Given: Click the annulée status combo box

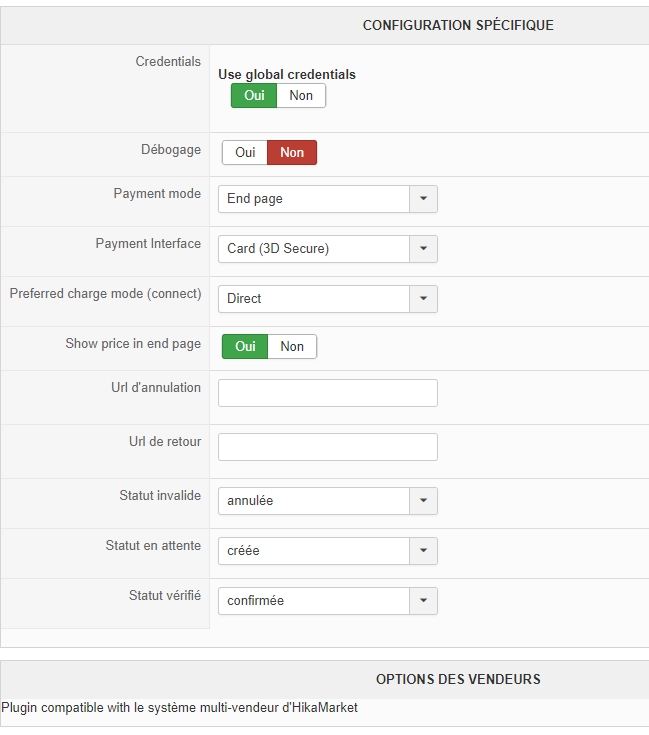Looking at the screenshot, I should (314, 500).
